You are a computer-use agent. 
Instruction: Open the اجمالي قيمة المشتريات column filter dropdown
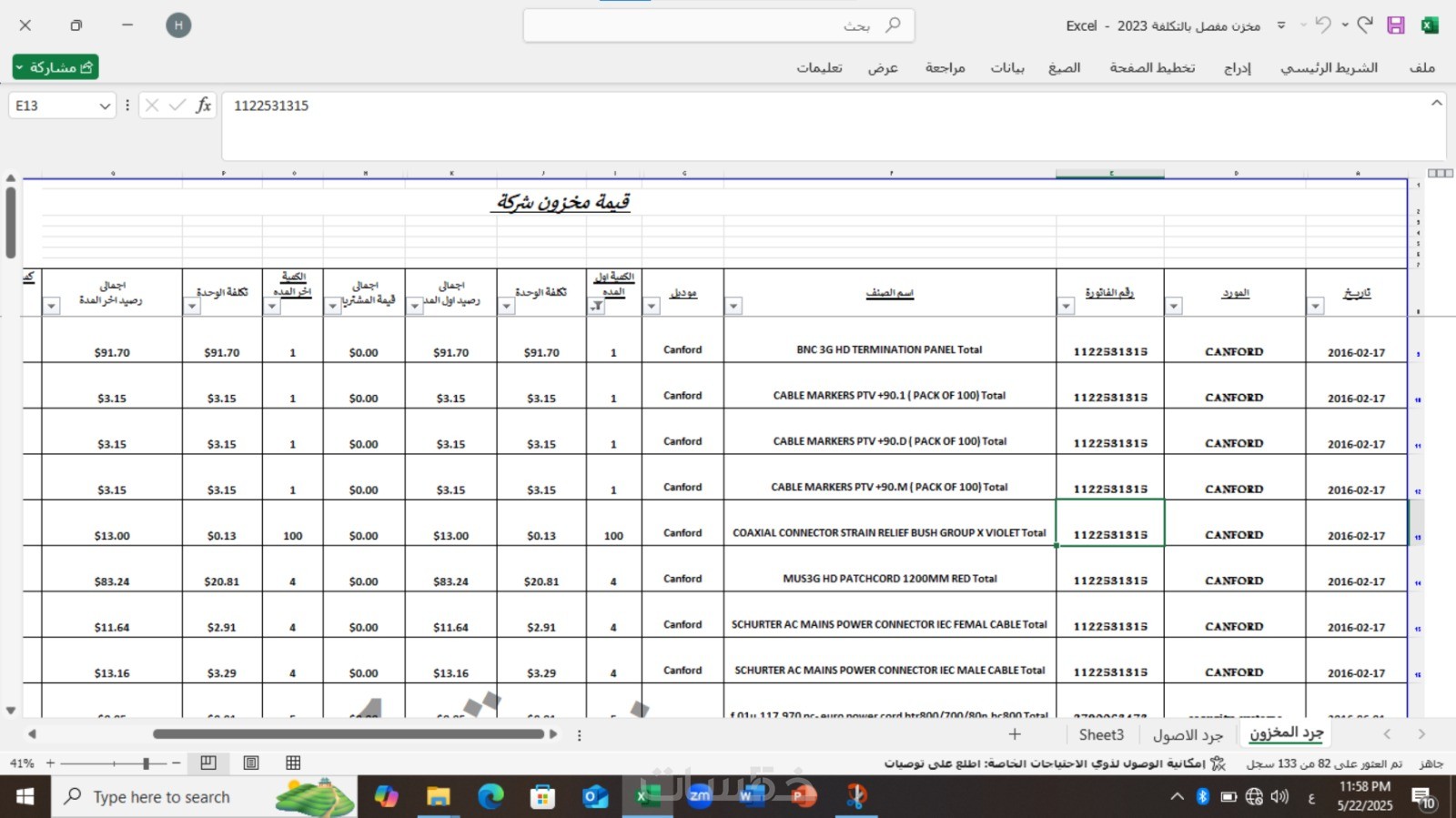tap(333, 307)
